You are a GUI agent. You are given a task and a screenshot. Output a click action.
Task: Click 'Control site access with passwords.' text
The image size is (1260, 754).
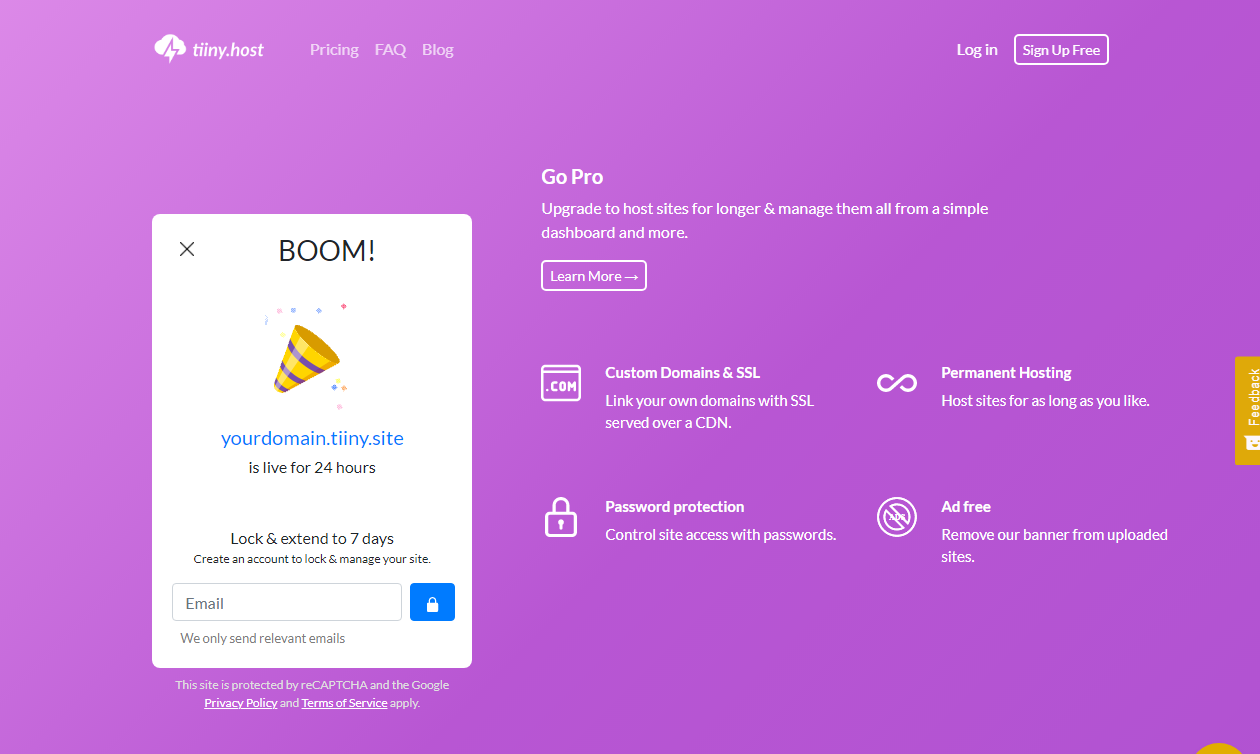pos(721,535)
